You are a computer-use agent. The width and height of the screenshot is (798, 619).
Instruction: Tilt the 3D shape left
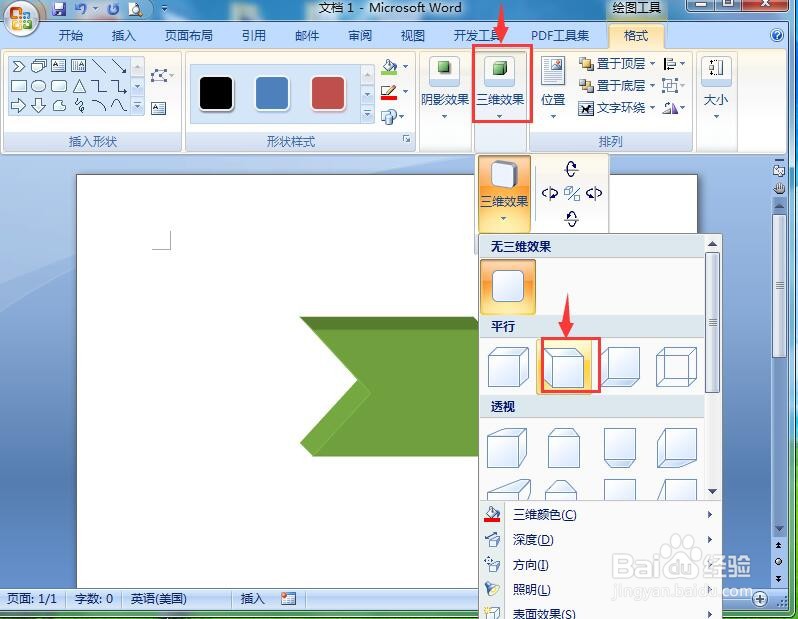pyautogui.click(x=550, y=193)
